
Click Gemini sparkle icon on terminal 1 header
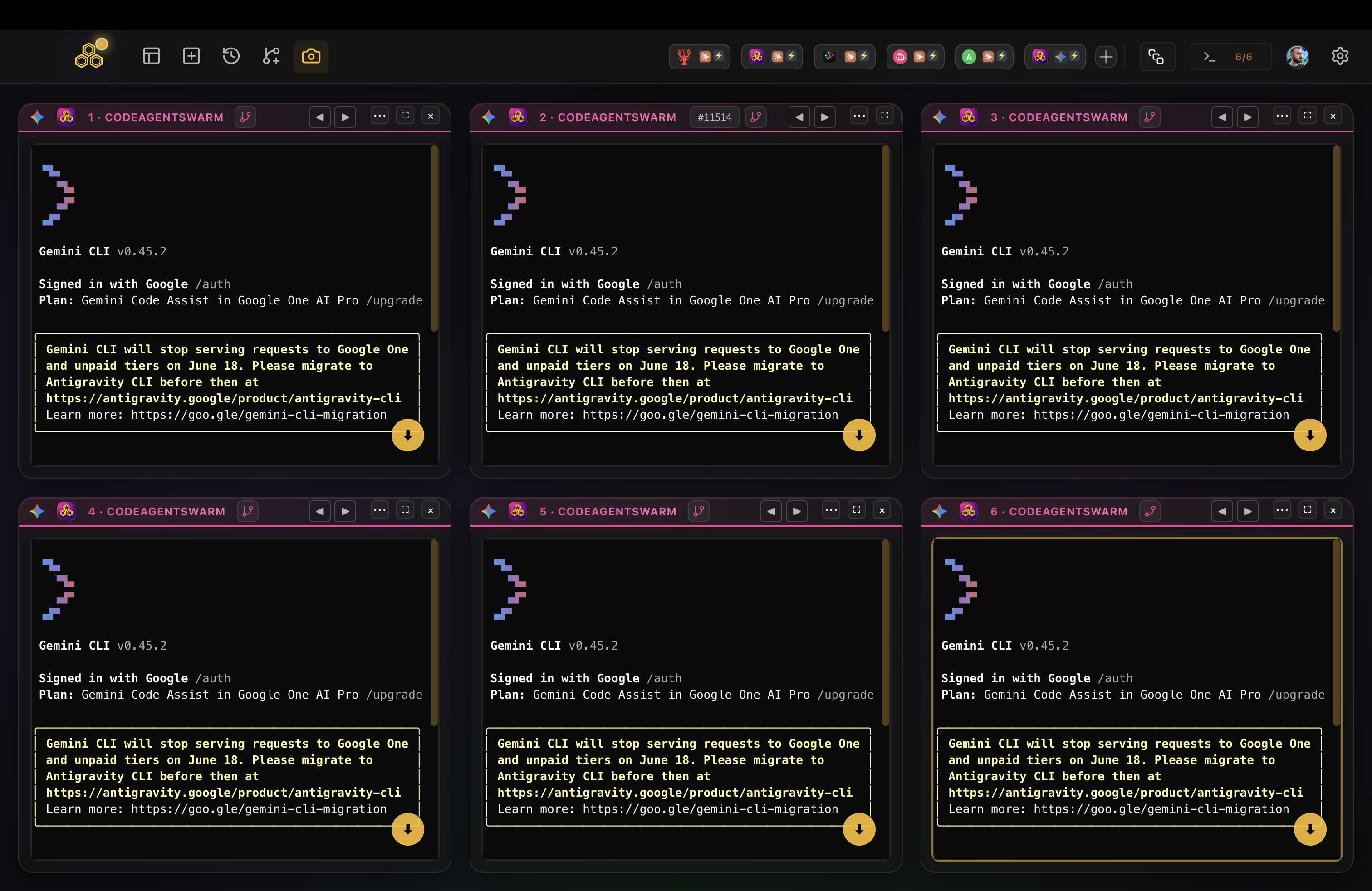(38, 117)
